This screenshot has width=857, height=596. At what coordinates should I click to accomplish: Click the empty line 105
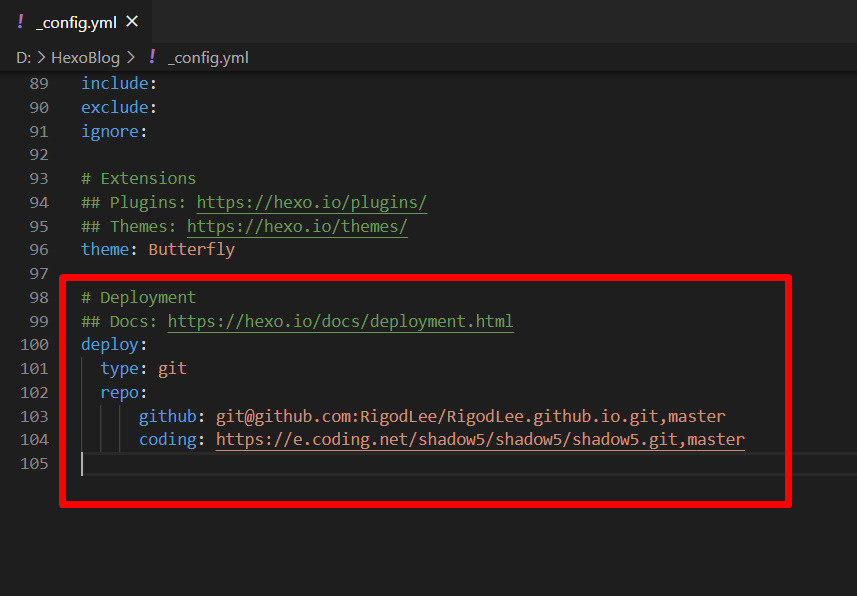469,464
